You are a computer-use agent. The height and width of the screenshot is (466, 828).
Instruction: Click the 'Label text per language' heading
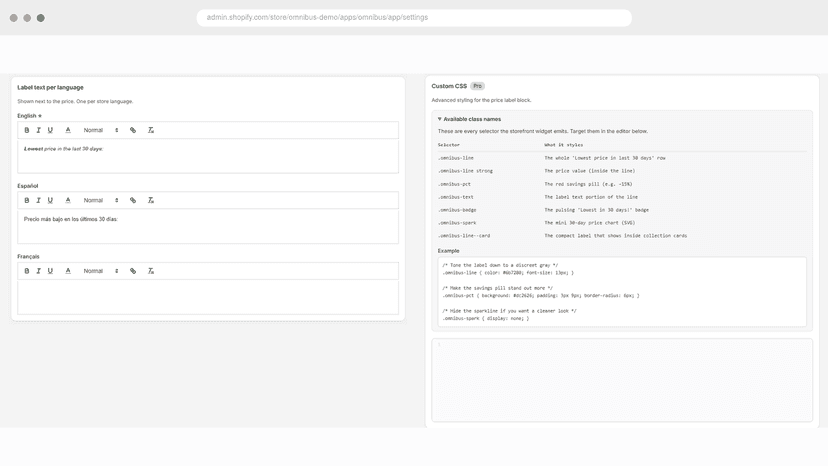tap(50, 88)
